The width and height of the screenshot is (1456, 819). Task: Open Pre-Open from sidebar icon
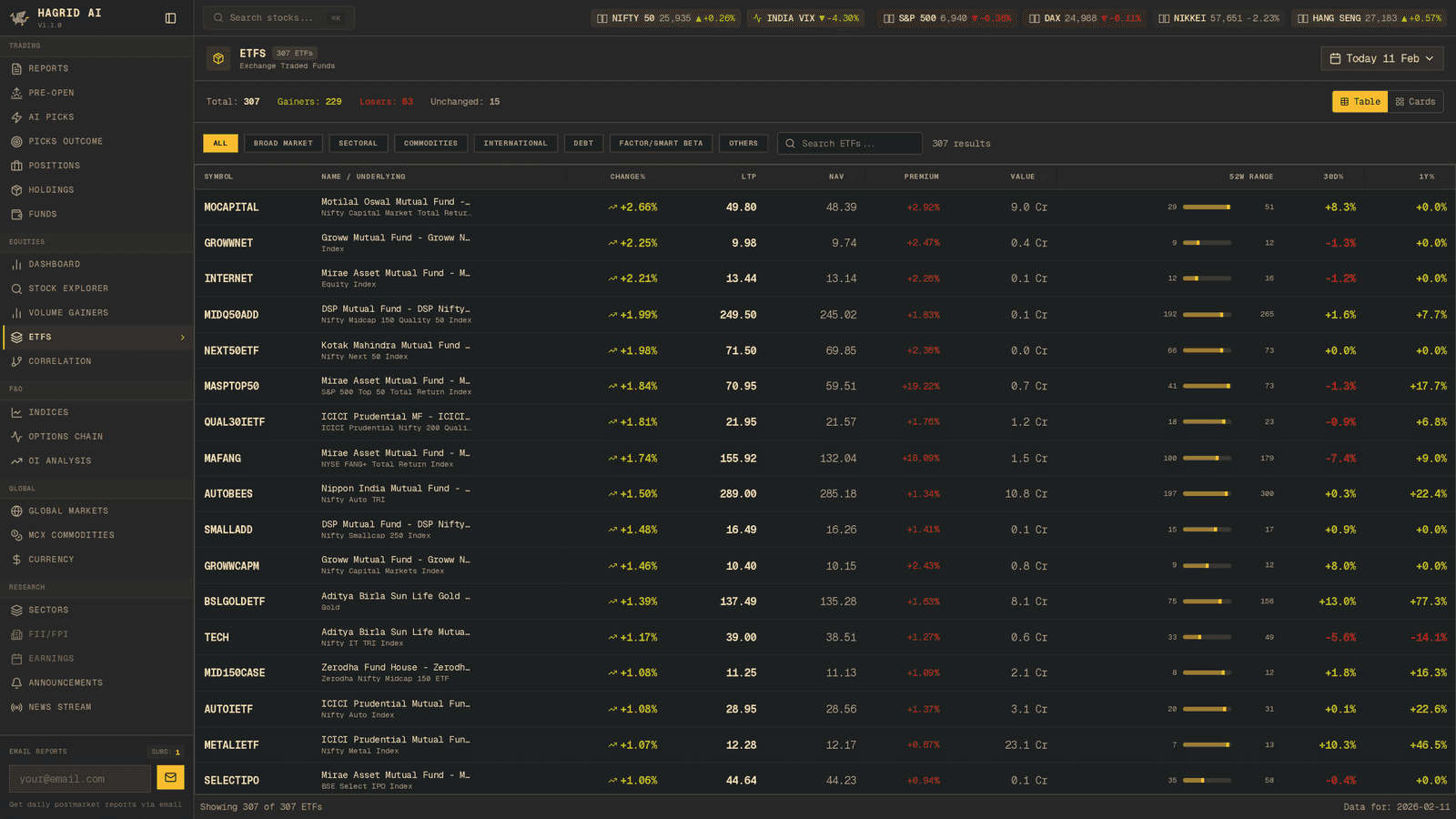[x=16, y=93]
